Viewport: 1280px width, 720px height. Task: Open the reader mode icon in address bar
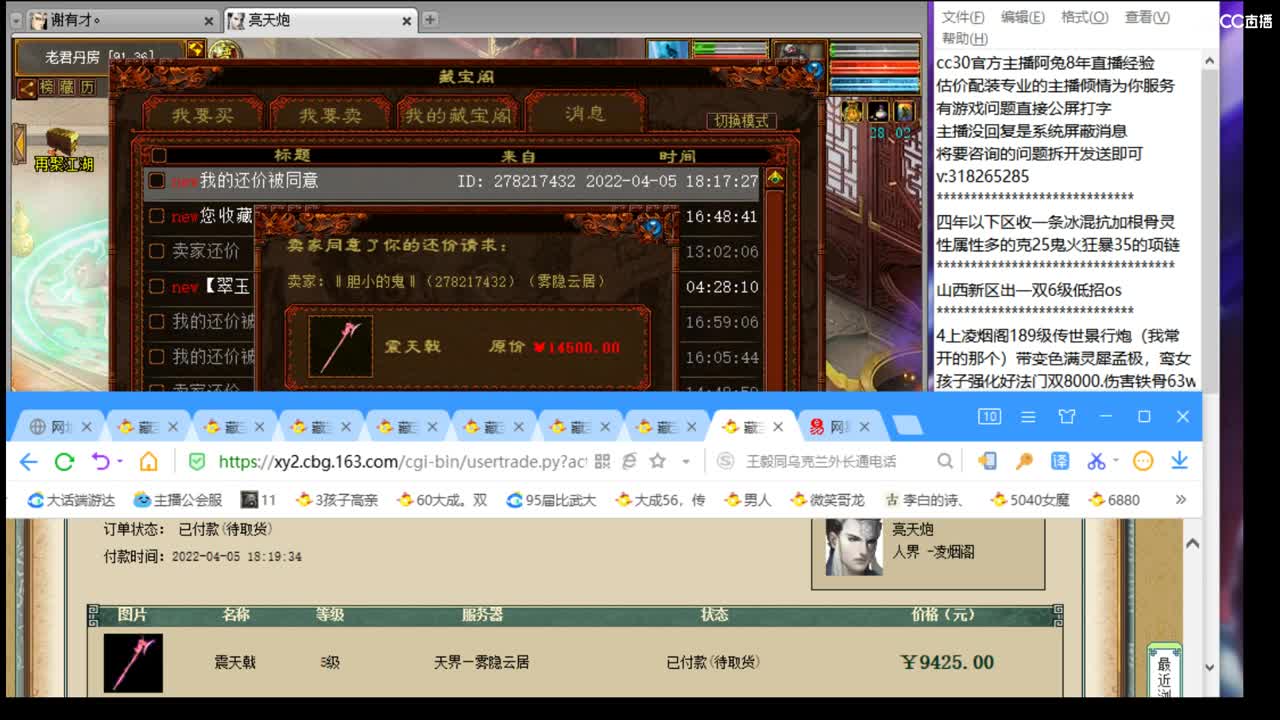click(629, 461)
